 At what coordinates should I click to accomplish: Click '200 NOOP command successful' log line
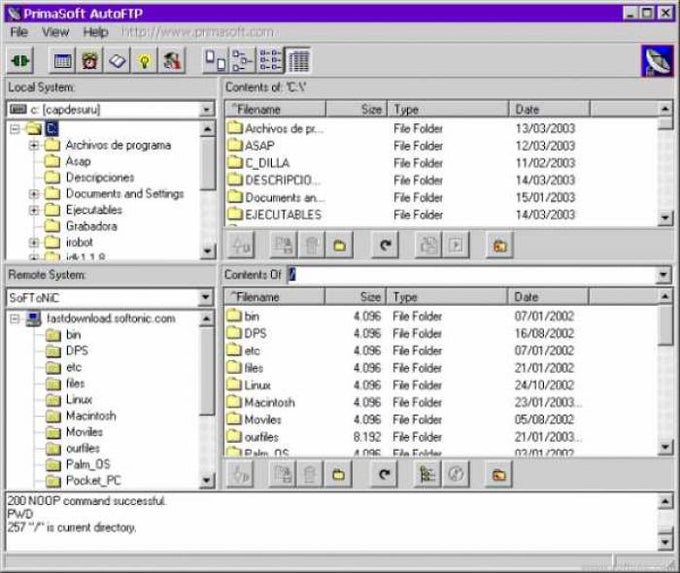click(x=87, y=501)
